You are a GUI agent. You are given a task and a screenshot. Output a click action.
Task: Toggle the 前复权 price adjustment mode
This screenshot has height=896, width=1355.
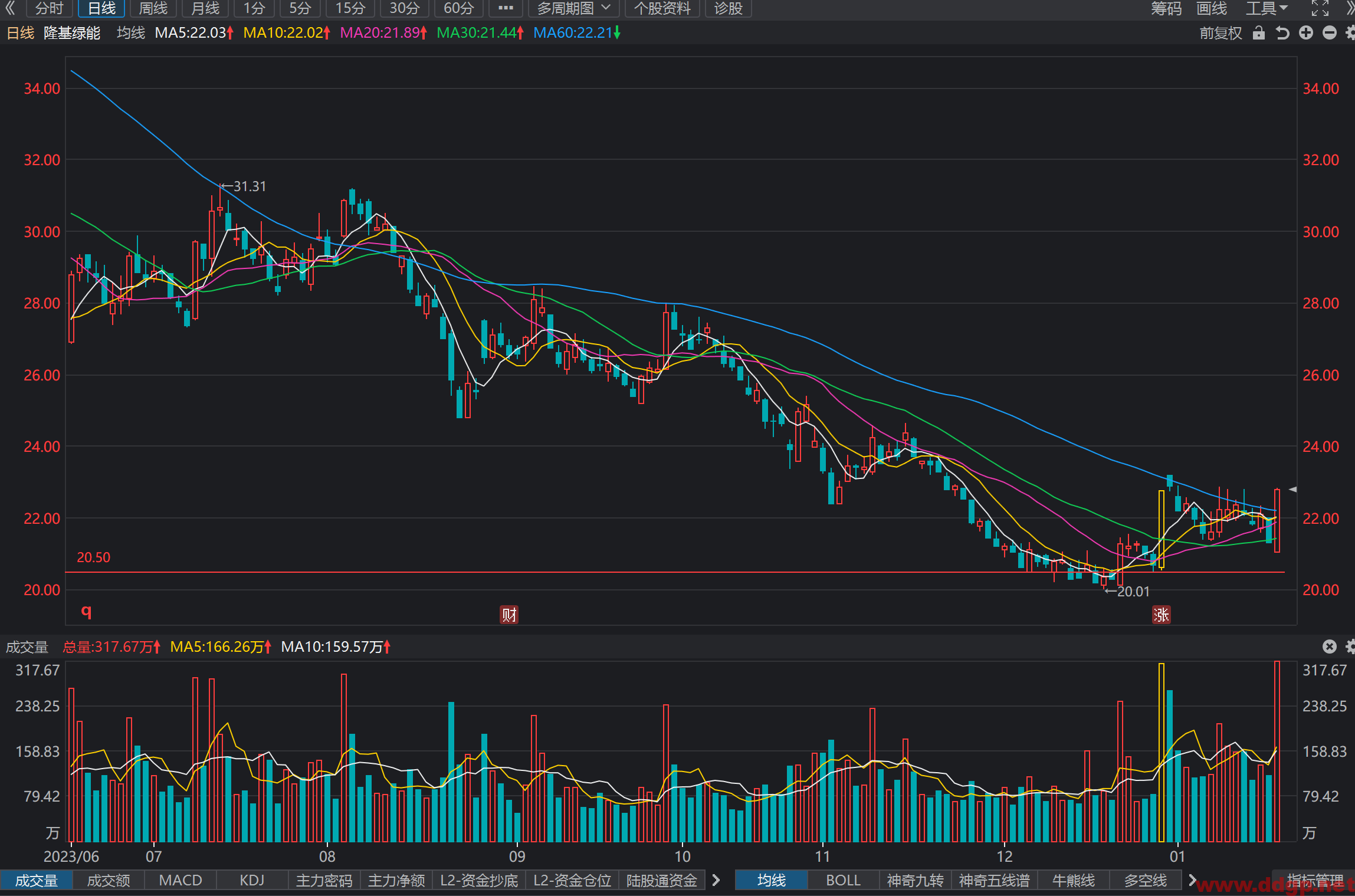click(1221, 33)
